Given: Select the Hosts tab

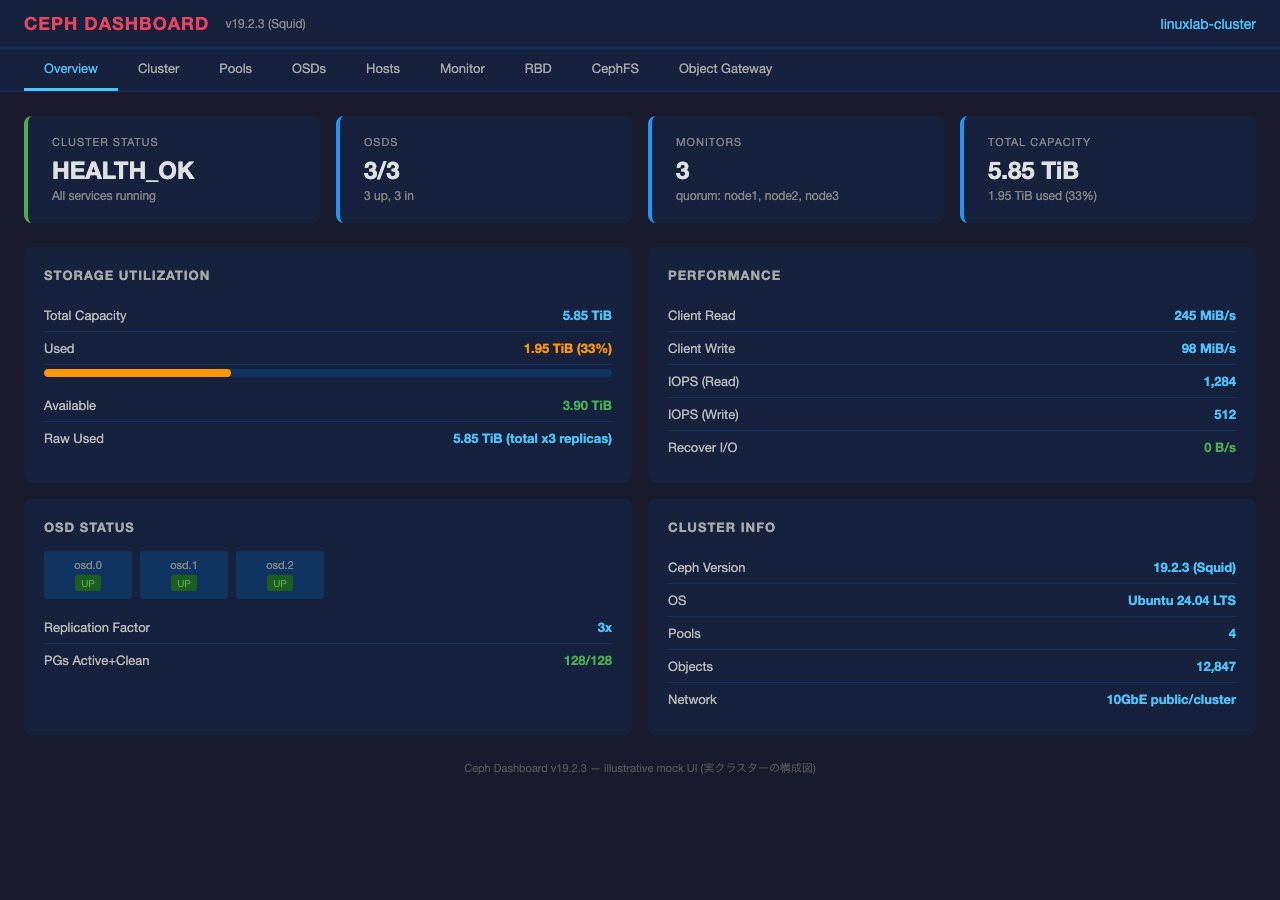Looking at the screenshot, I should pos(383,69).
